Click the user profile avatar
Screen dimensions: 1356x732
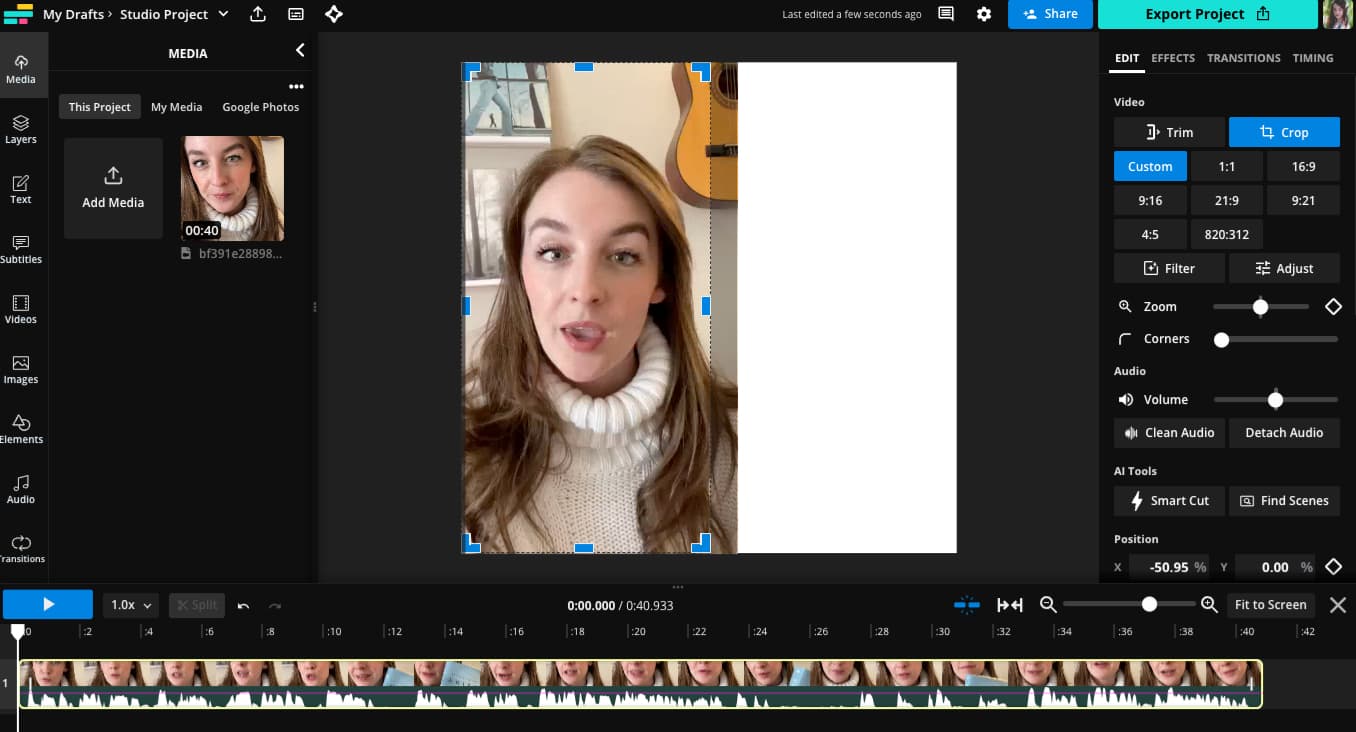point(1338,14)
